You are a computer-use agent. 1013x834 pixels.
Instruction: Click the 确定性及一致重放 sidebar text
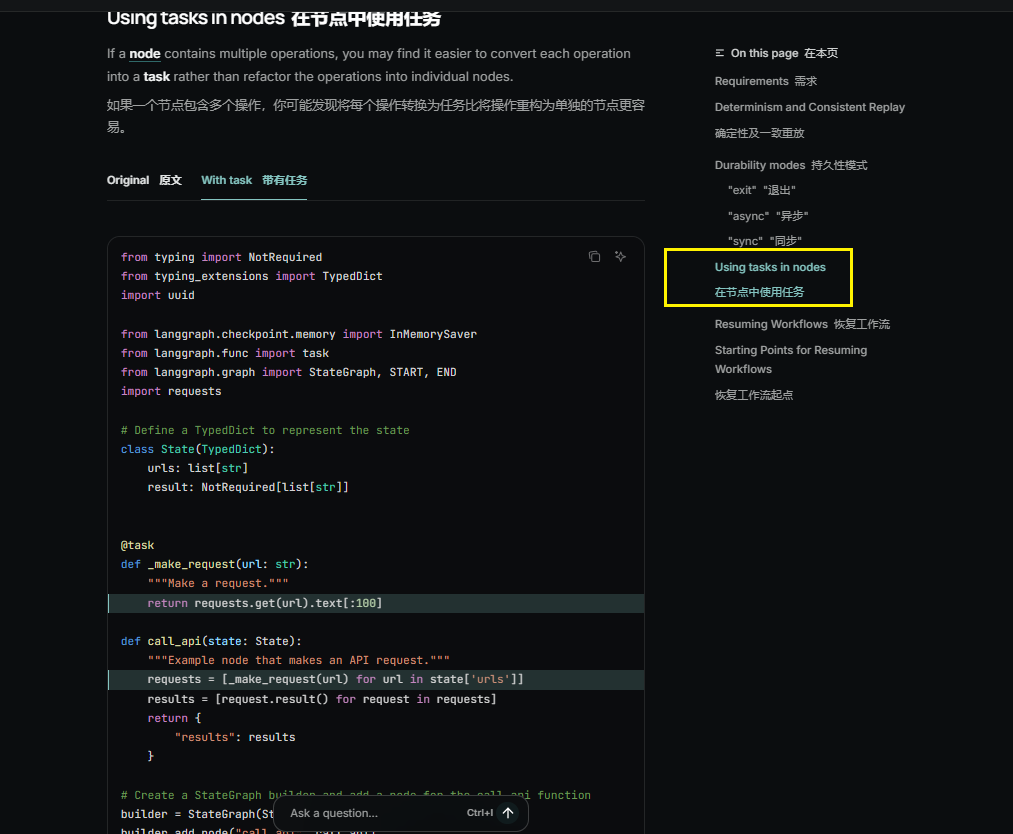coord(759,133)
